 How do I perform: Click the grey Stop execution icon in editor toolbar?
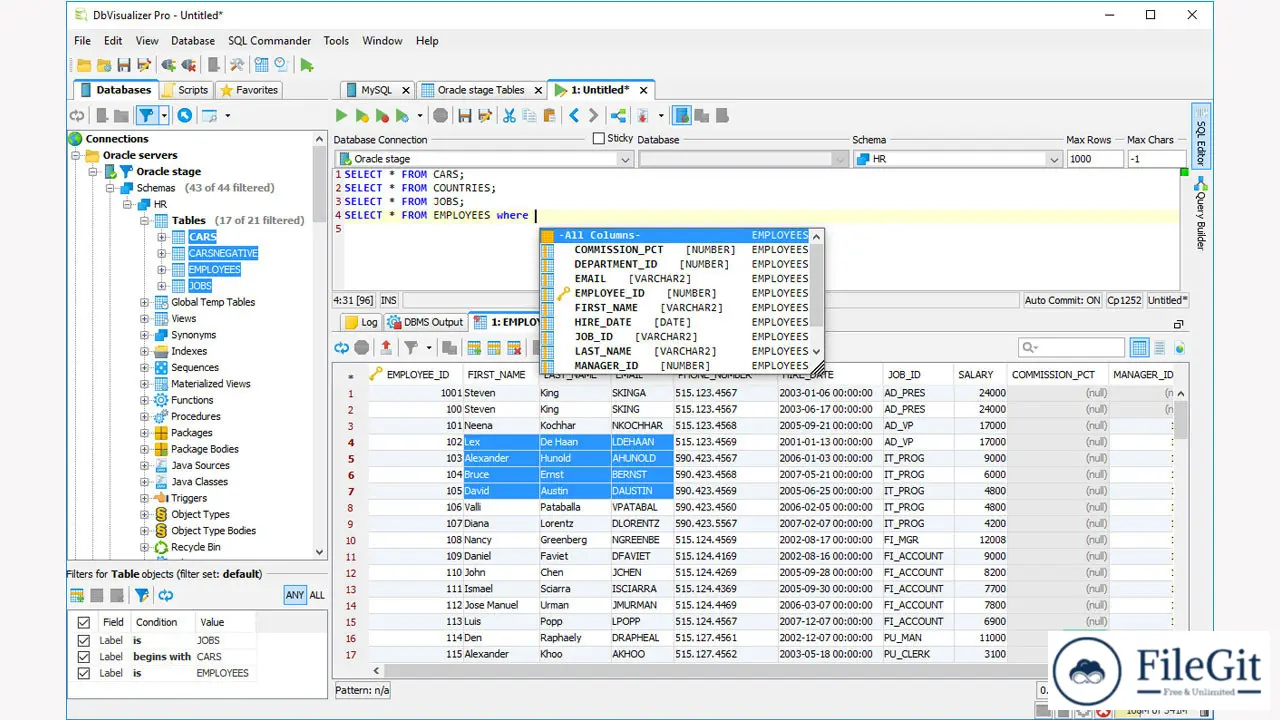click(x=443, y=116)
